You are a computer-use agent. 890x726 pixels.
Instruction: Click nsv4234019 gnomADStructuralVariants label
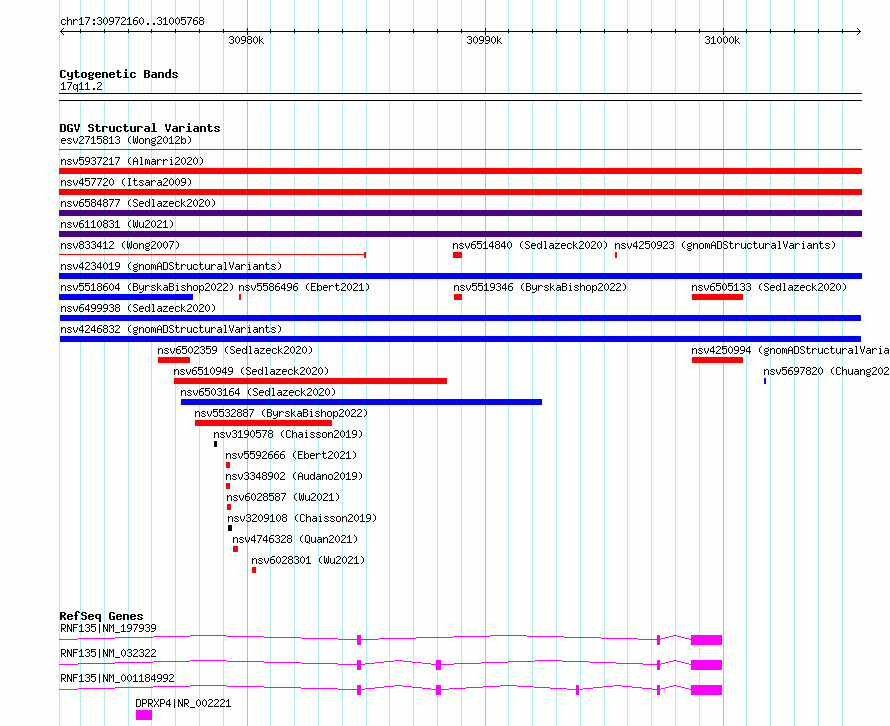(171, 266)
